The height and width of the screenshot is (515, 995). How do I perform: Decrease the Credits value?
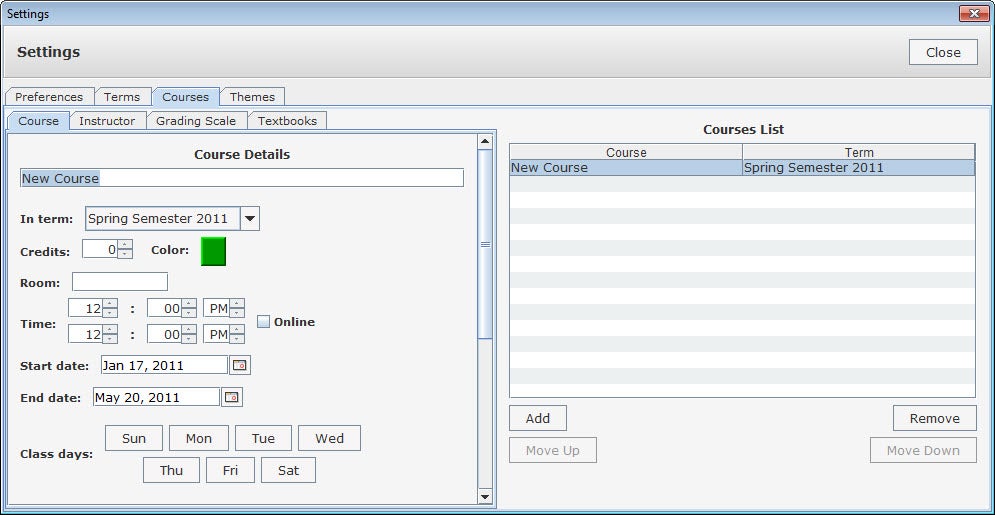pos(125,254)
